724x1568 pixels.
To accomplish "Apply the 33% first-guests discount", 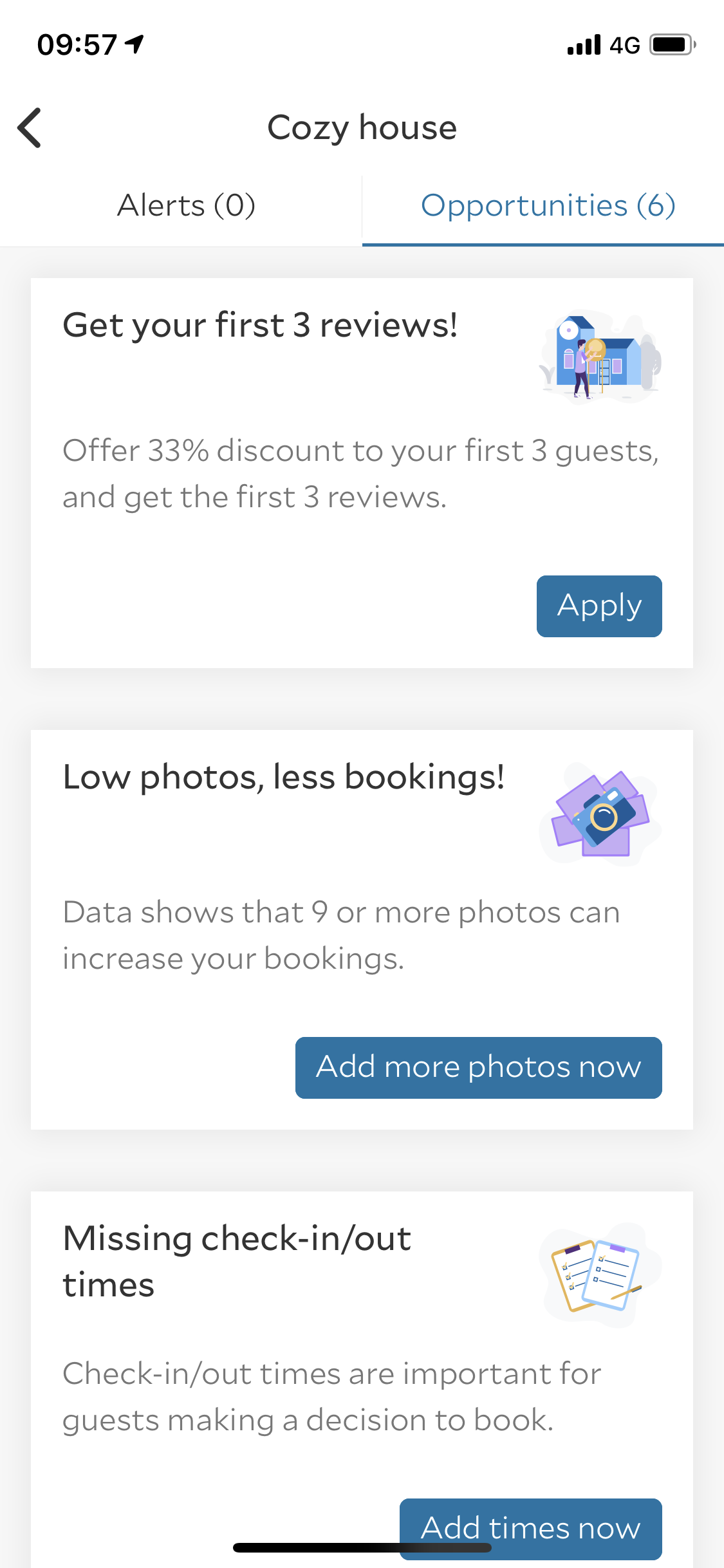I will (x=599, y=606).
